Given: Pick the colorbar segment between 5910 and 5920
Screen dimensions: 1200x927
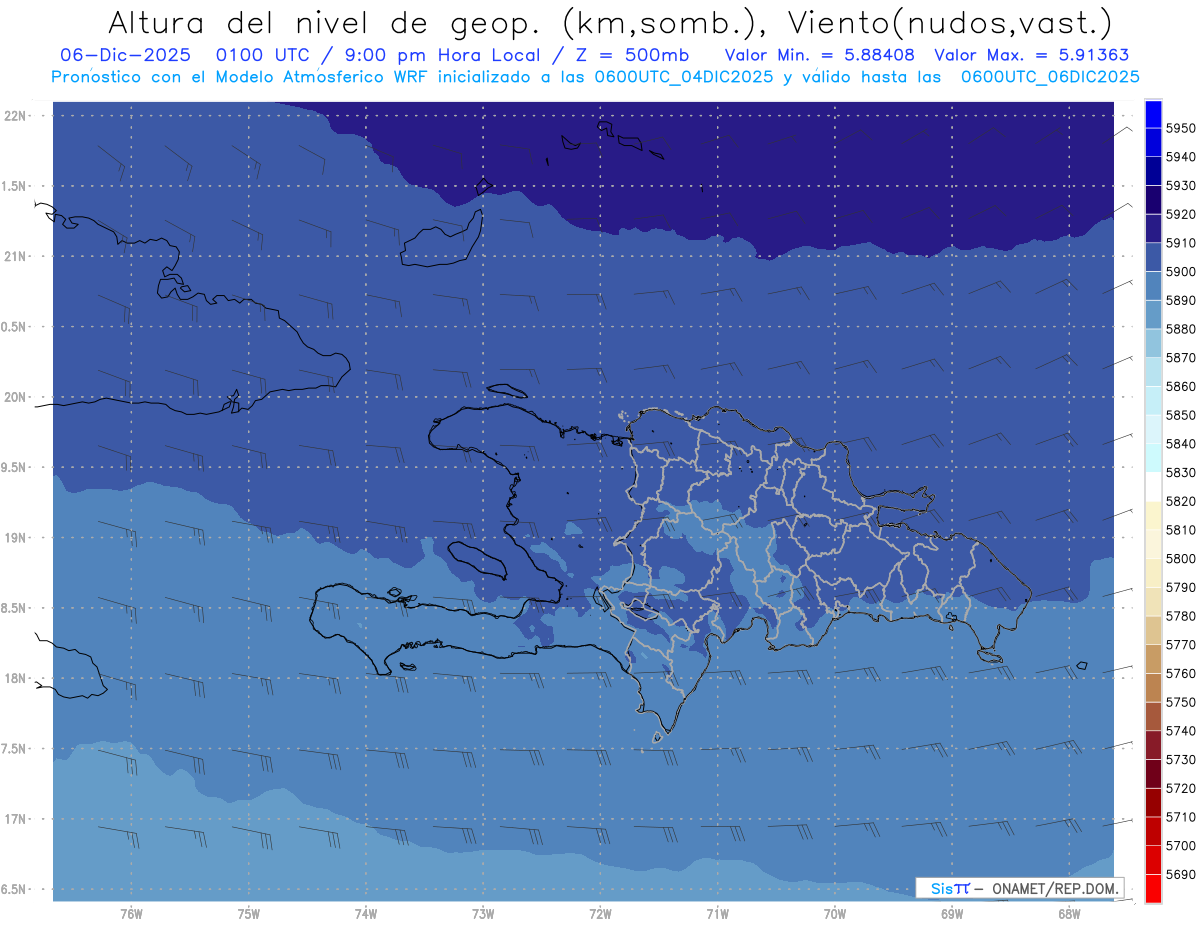Looking at the screenshot, I should pos(1153,228).
